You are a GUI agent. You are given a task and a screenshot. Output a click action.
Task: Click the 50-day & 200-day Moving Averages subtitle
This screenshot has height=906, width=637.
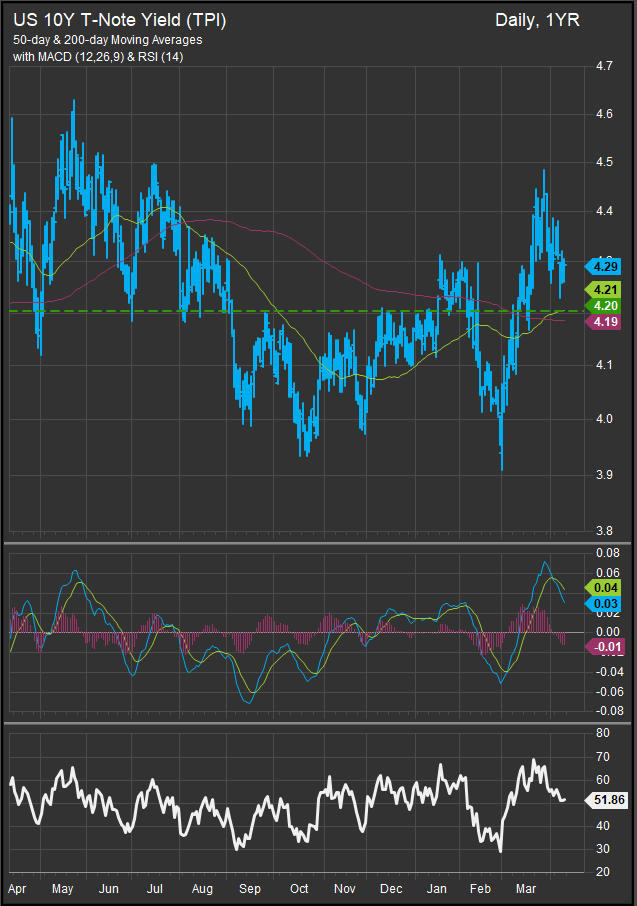pyautogui.click(x=107, y=39)
